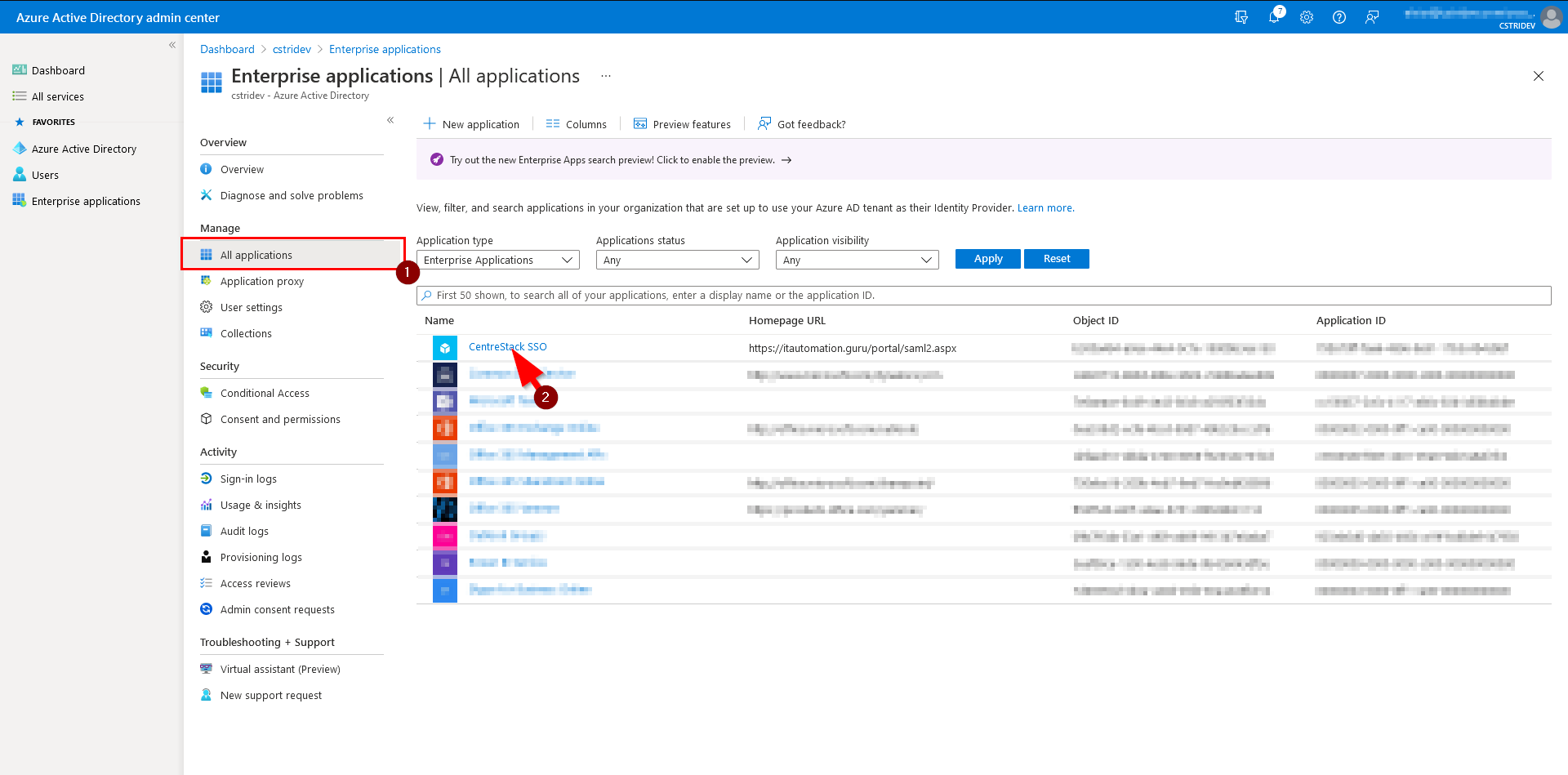Click the Enterprise applications breadcrumb link
Screen dimensions: 1568x775
tap(385, 49)
